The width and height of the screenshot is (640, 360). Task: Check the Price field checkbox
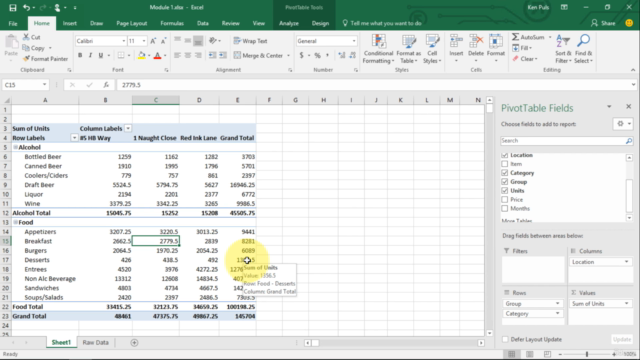504,200
